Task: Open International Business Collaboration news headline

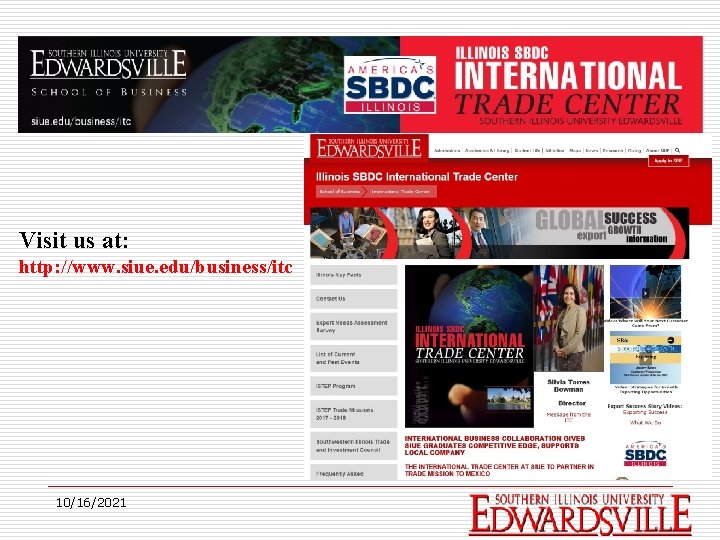Action: click(495, 445)
